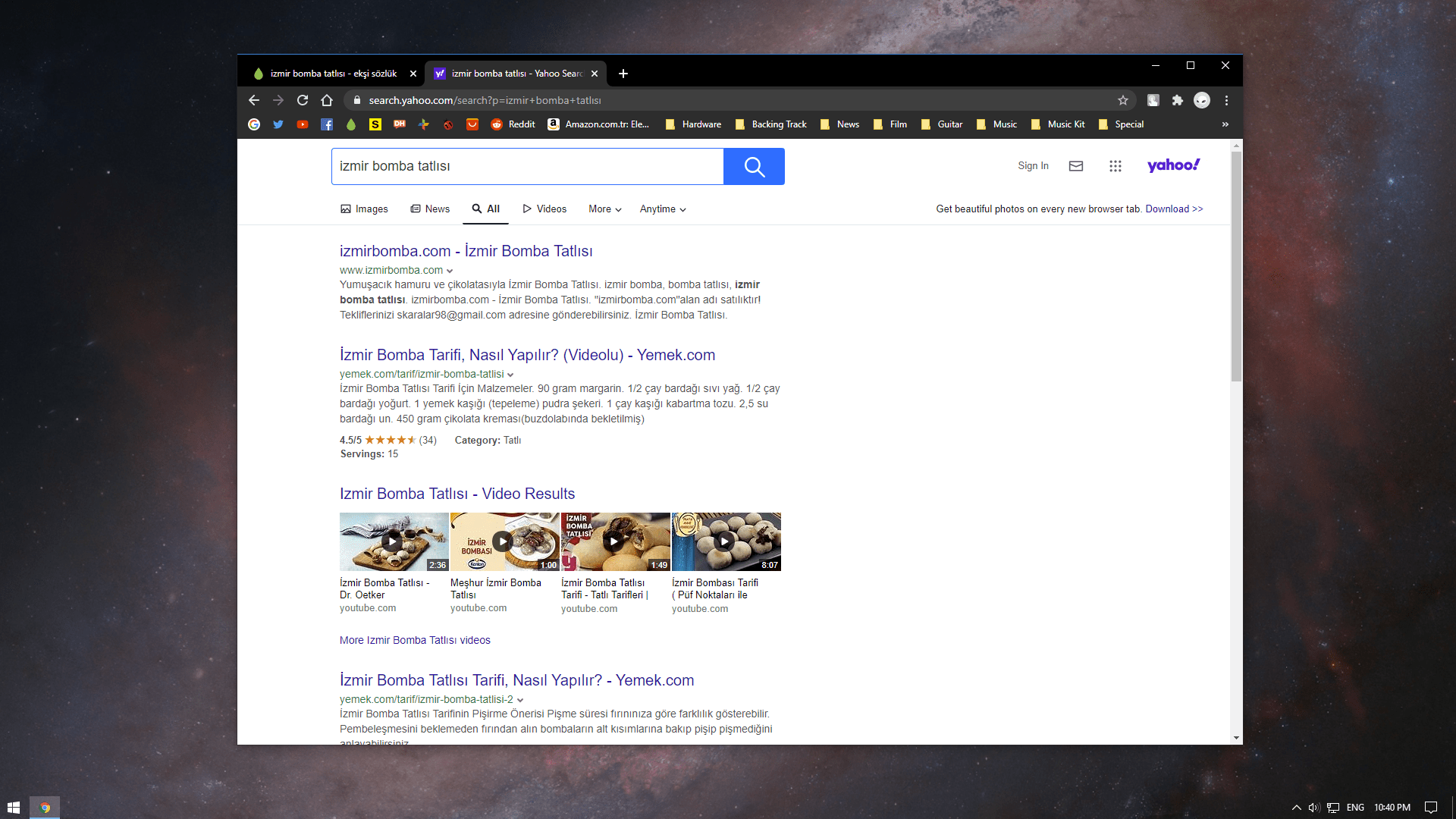Open Chrome extensions puzzle icon
This screenshot has height=819, width=1456.
[x=1177, y=100]
